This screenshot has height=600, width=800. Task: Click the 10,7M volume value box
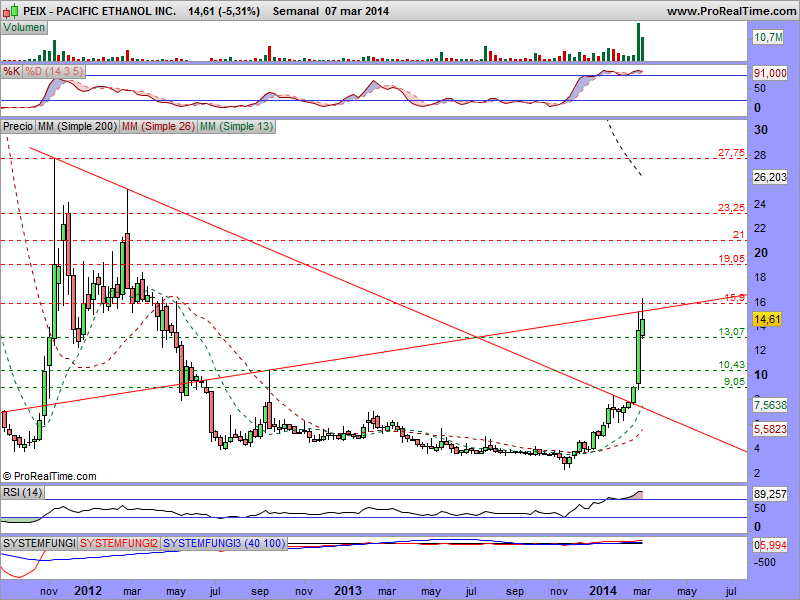tap(768, 37)
